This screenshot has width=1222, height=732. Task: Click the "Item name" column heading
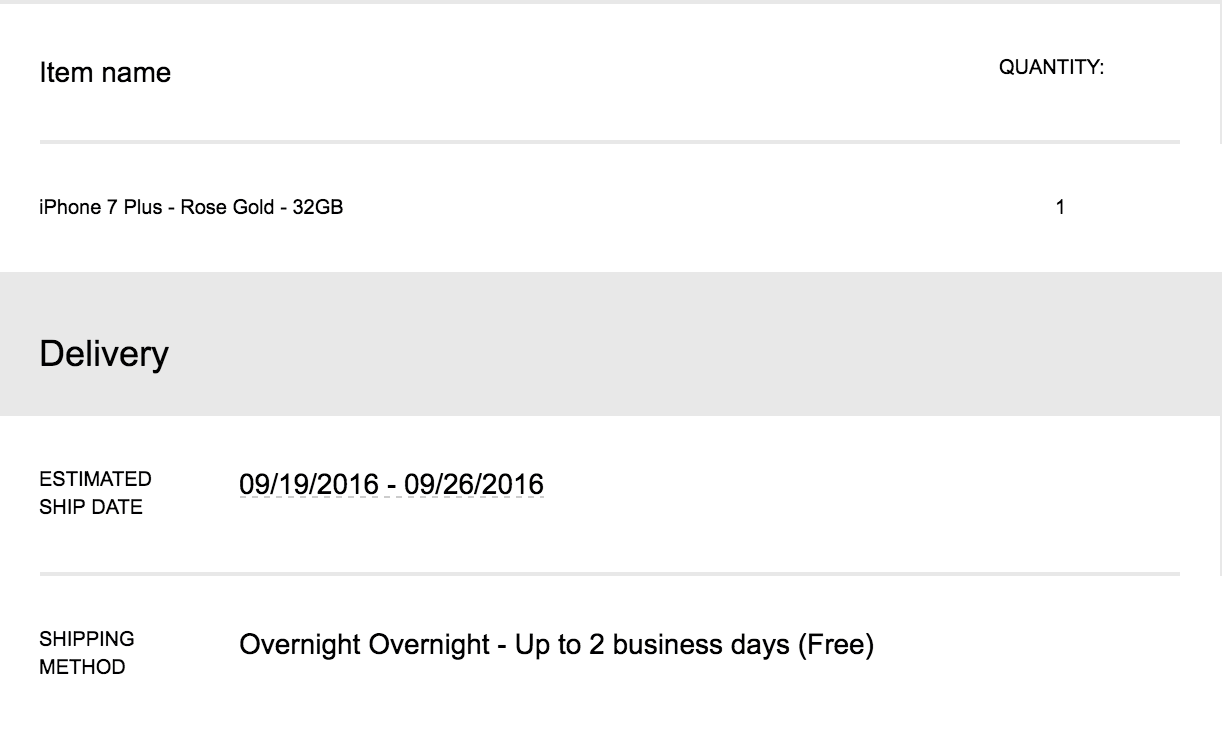(x=105, y=73)
